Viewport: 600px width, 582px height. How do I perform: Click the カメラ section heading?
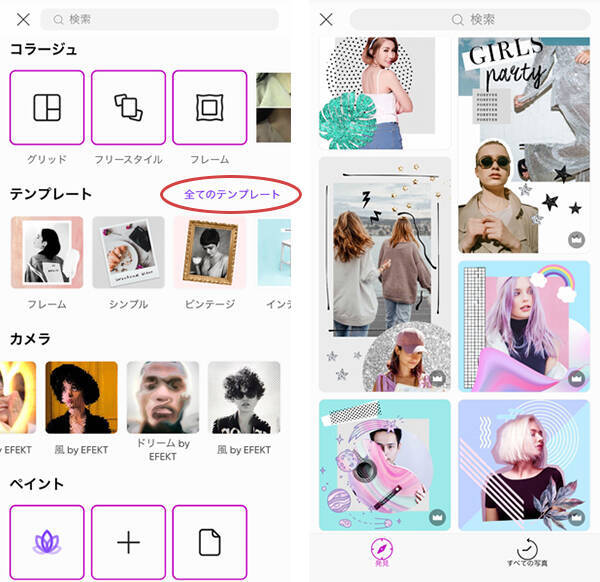(x=30, y=339)
